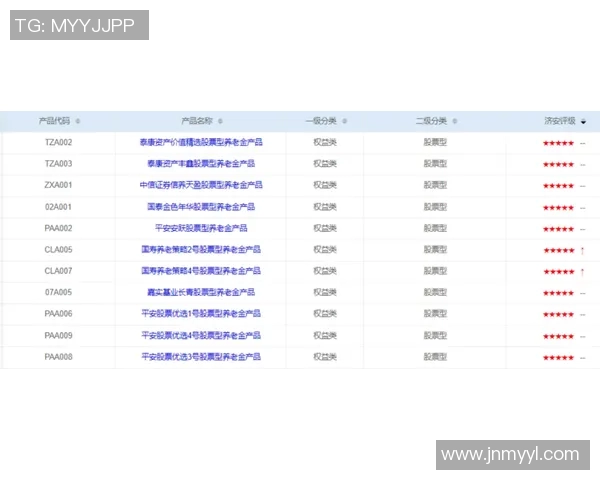Image resolution: width=600 pixels, height=480 pixels.
Task: Click 权益类 in the PAA009 row
Action: click(325, 336)
